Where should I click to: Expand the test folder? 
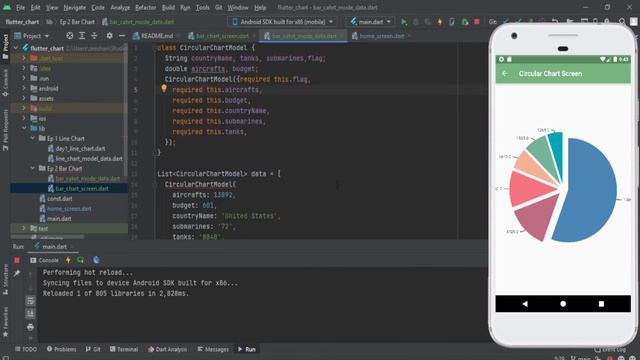(24, 228)
